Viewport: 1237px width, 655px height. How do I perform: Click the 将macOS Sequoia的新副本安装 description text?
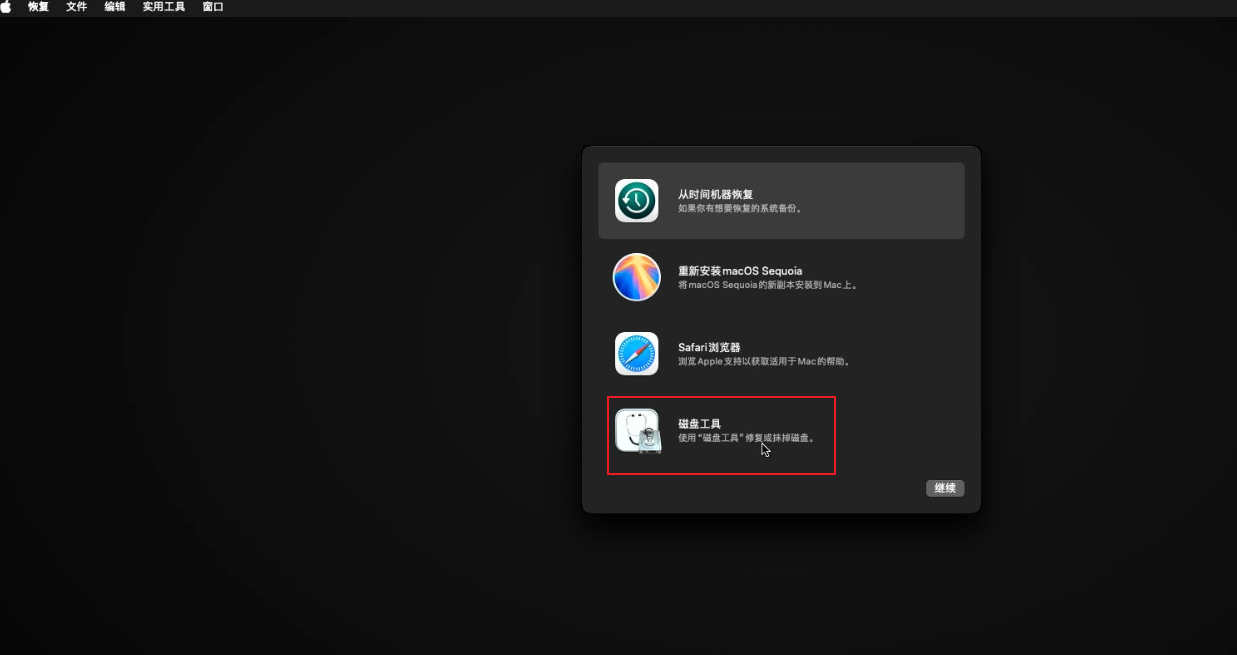(768, 285)
